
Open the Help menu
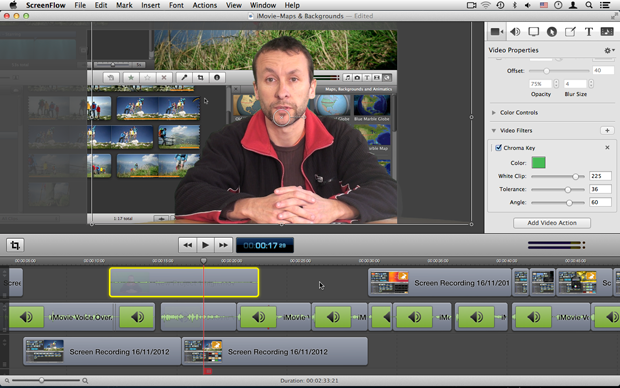coord(292,5)
